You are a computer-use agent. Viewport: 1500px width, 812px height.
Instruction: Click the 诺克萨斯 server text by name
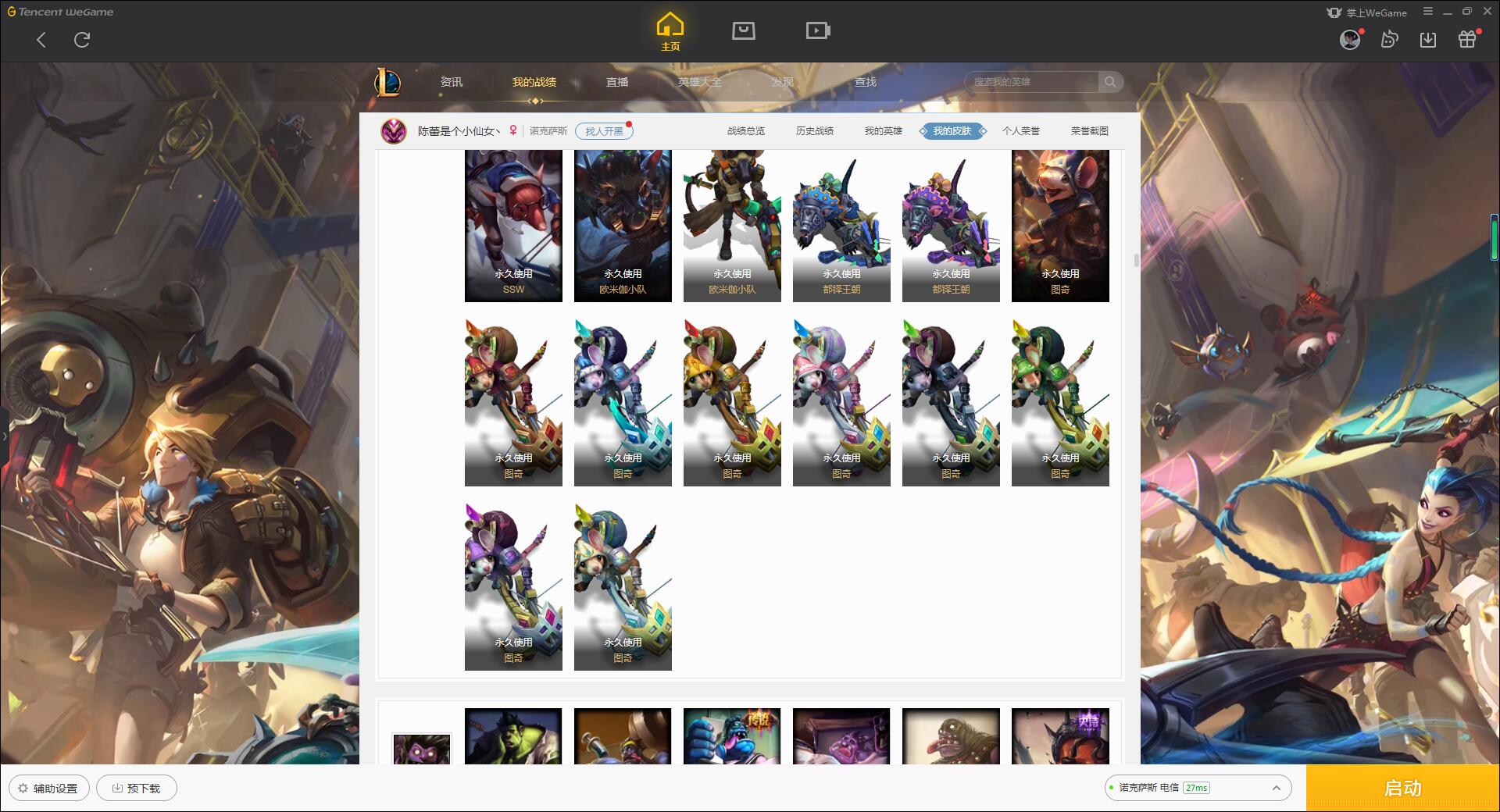coord(548,131)
